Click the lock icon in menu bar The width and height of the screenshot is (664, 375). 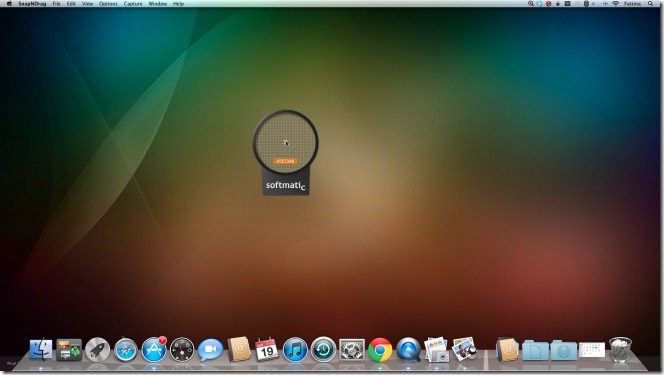pos(558,3)
